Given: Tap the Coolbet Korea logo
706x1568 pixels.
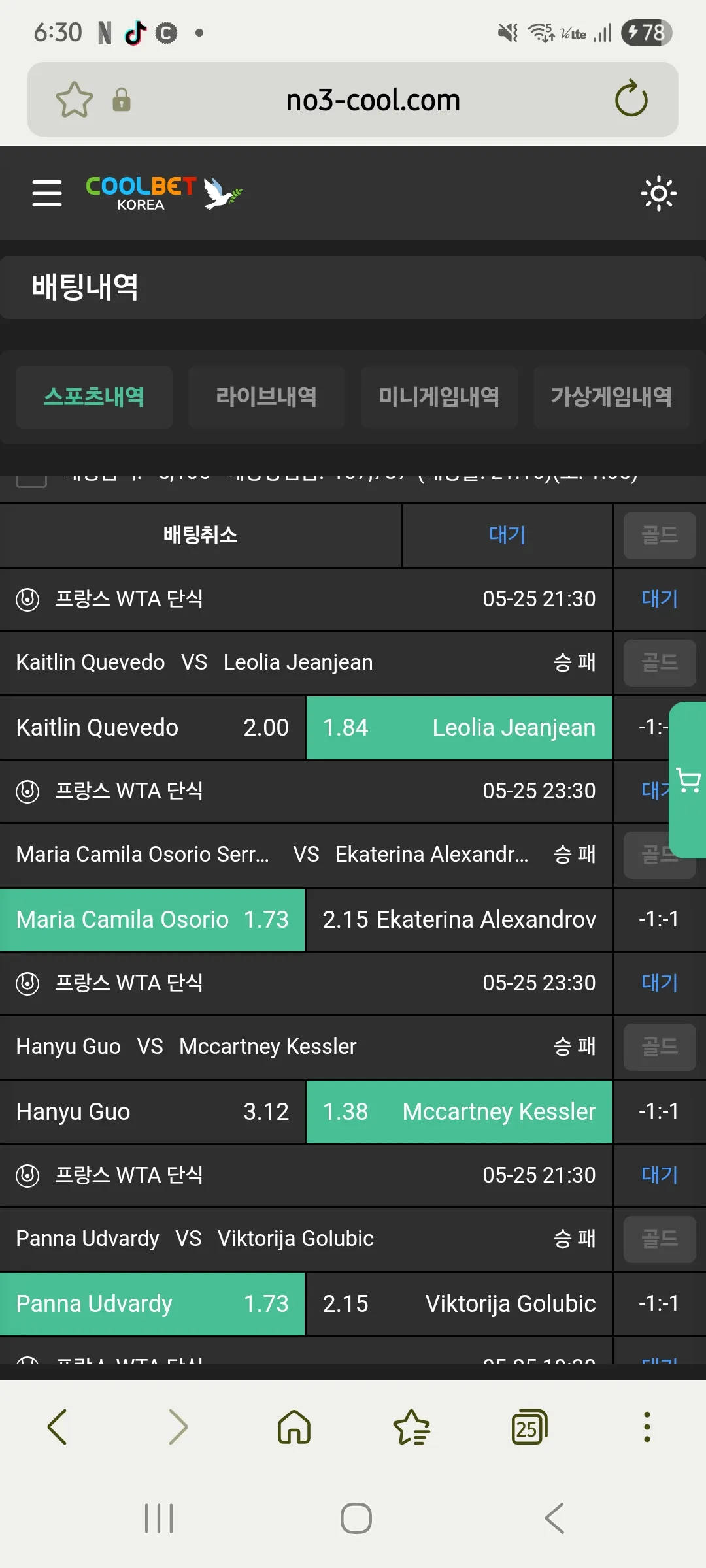Looking at the screenshot, I should click(163, 193).
